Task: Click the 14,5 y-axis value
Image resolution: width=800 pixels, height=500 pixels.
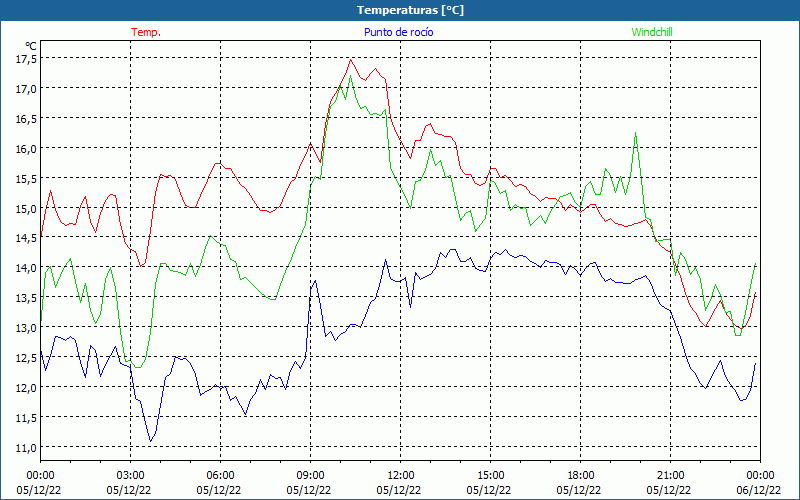Action: (26, 238)
